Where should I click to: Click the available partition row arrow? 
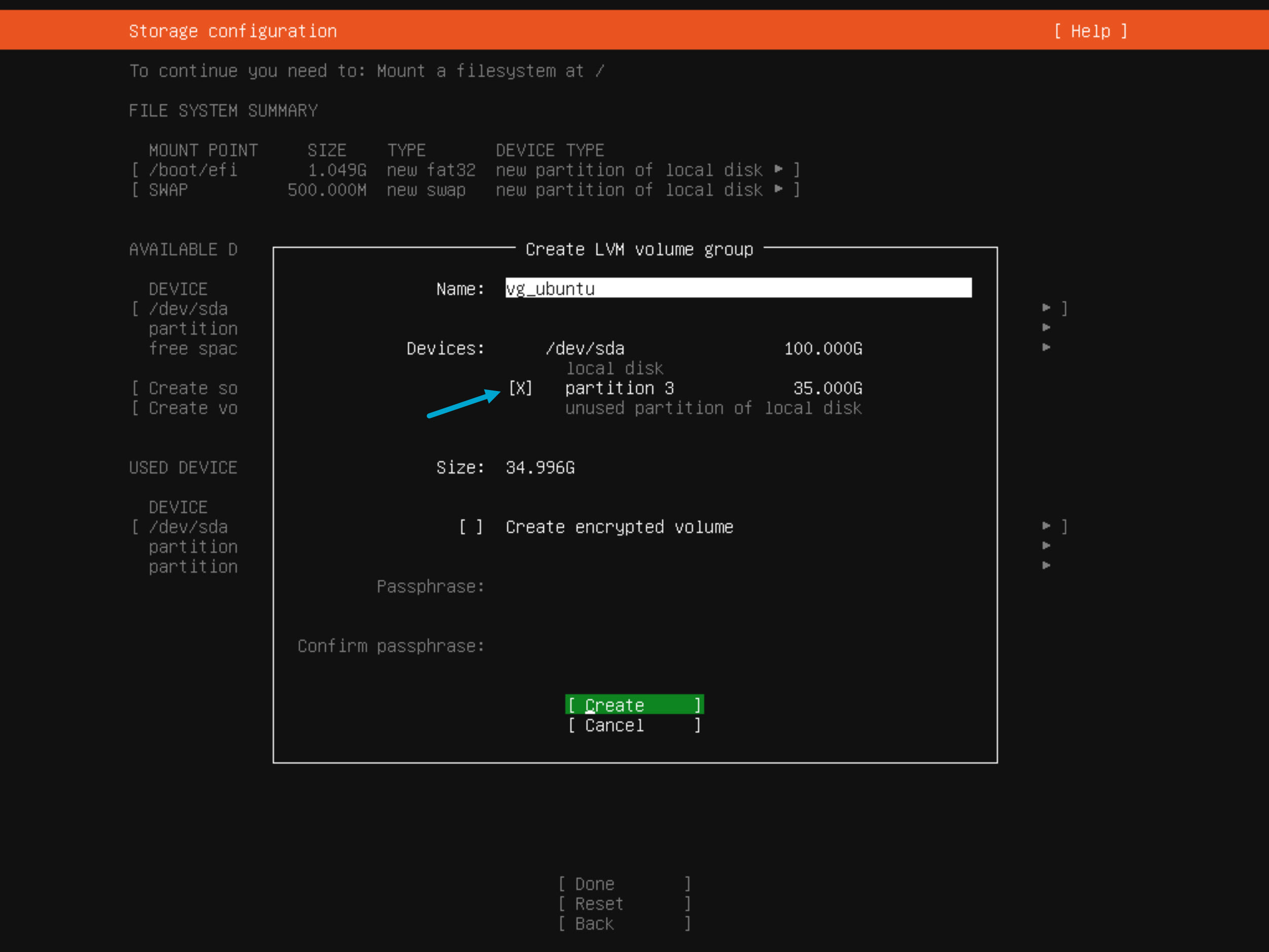pyautogui.click(x=1046, y=328)
